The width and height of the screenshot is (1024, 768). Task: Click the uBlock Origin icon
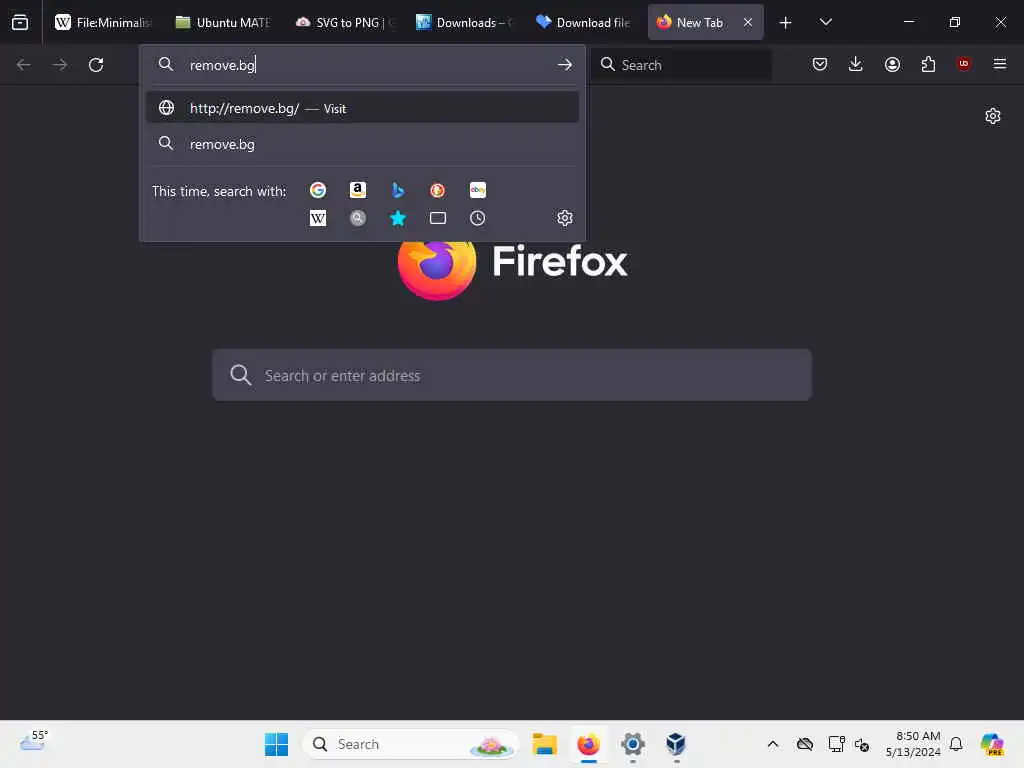click(x=964, y=64)
